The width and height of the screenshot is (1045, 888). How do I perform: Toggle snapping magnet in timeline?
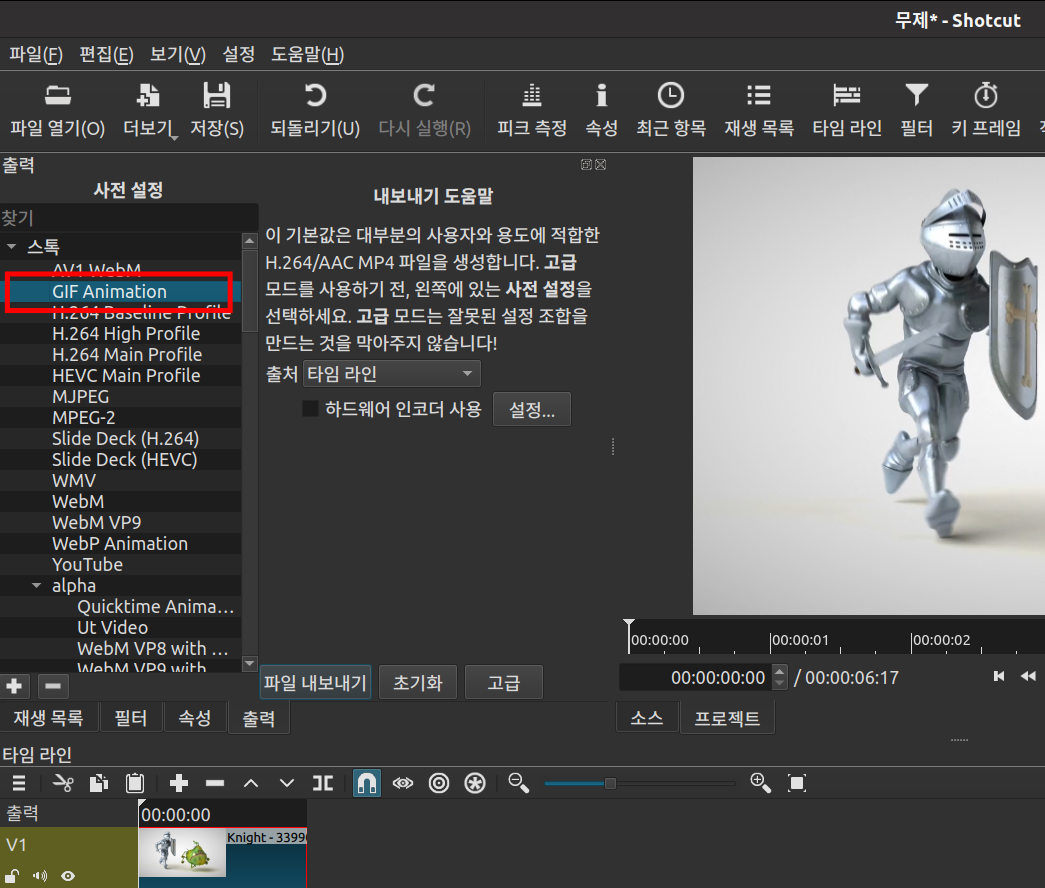367,783
